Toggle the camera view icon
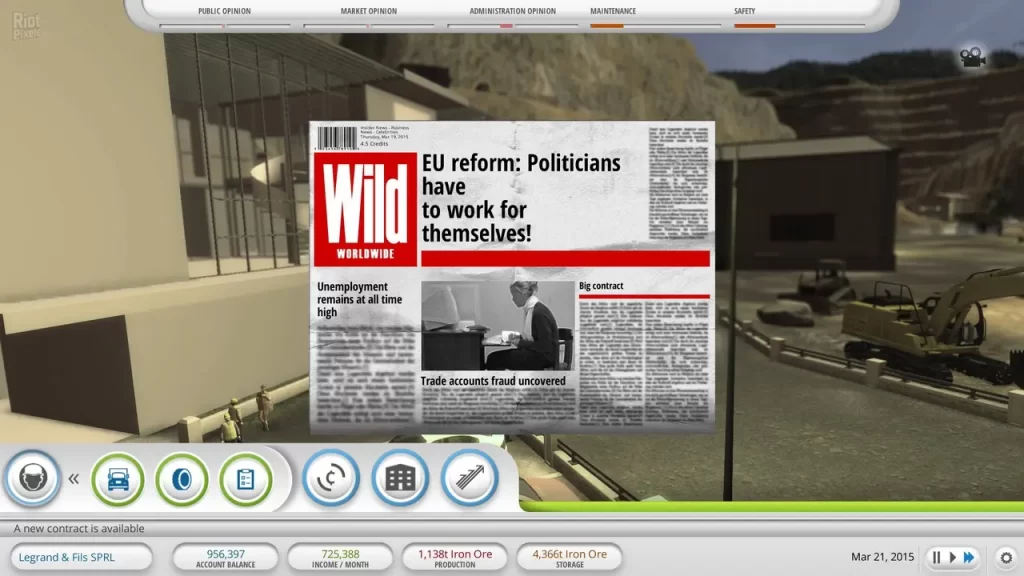The image size is (1024, 576). click(x=970, y=57)
